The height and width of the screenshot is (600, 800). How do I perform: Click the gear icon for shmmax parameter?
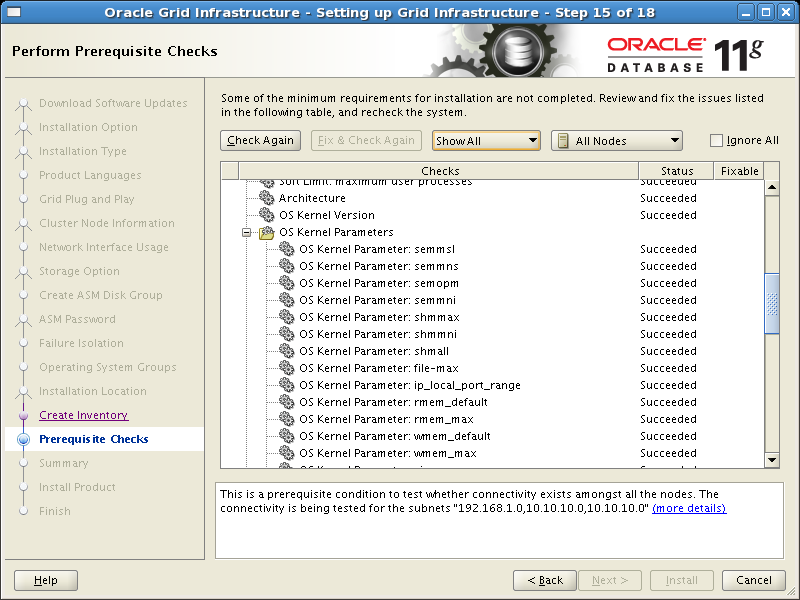(x=287, y=317)
